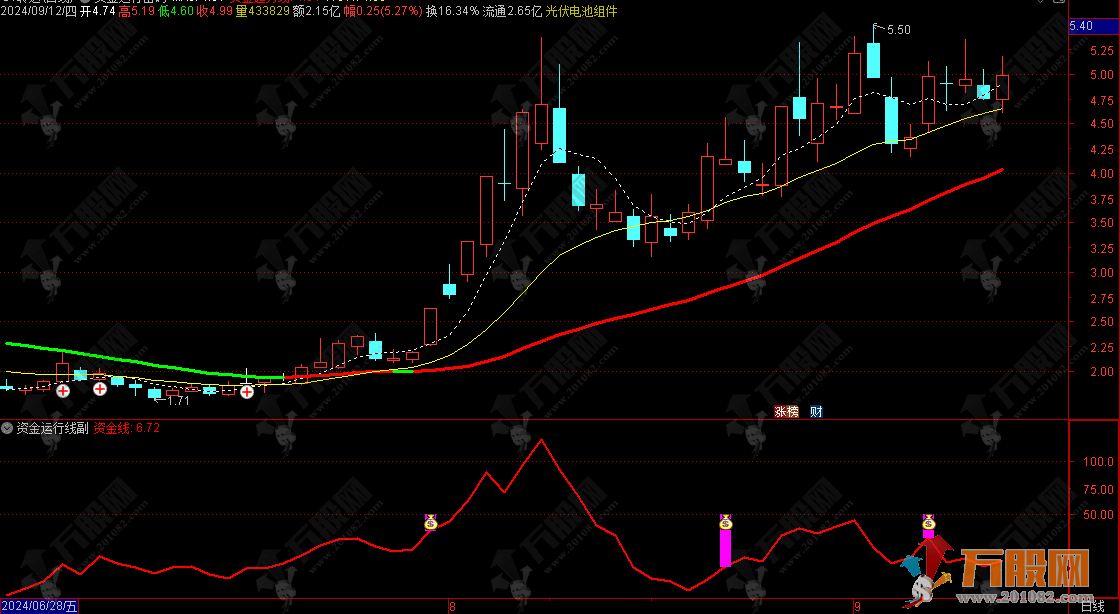Click the 1.71 low price annotation

tap(178, 401)
